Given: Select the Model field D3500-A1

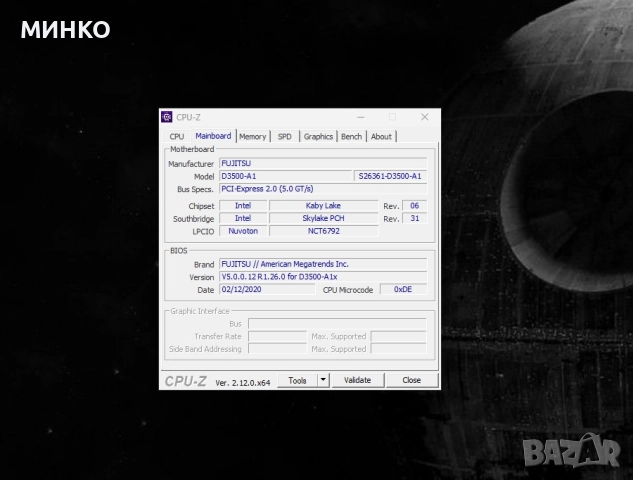Looking at the screenshot, I should [x=285, y=176].
